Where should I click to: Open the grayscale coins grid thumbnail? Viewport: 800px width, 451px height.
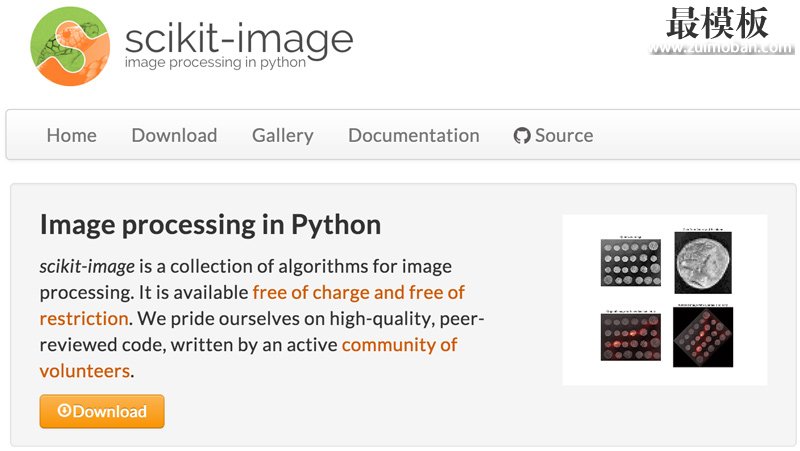(x=631, y=262)
